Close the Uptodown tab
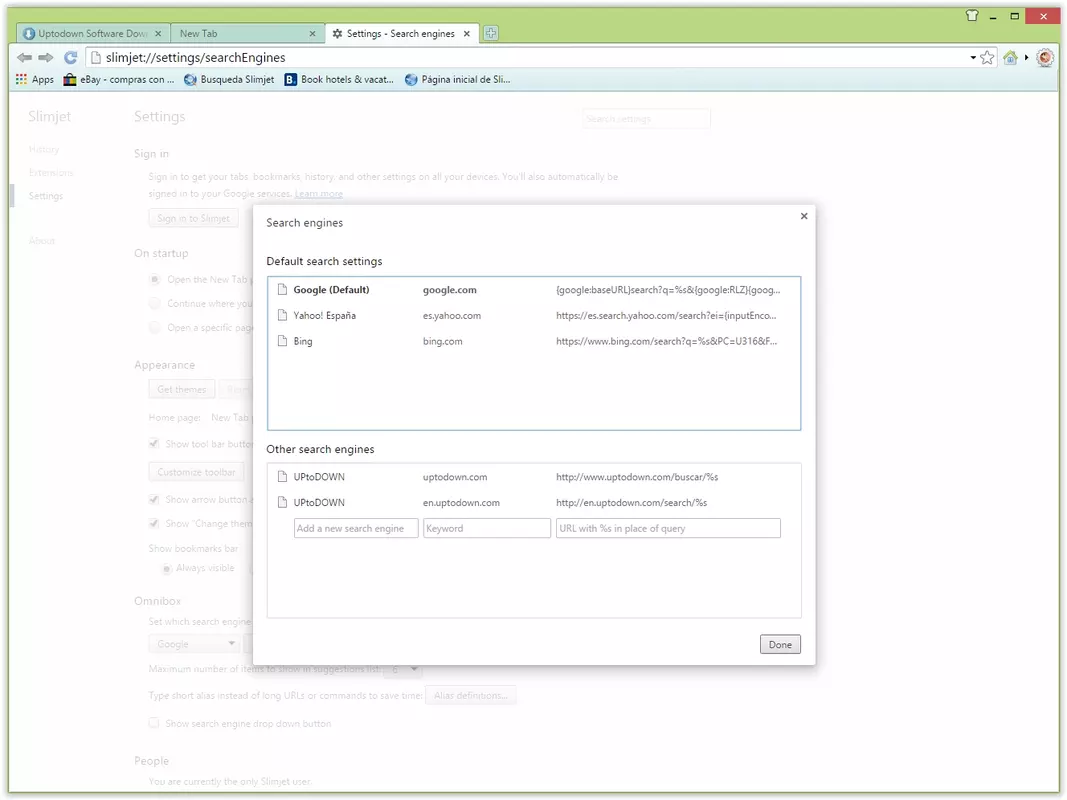The width and height of the screenshot is (1067, 800). [158, 33]
